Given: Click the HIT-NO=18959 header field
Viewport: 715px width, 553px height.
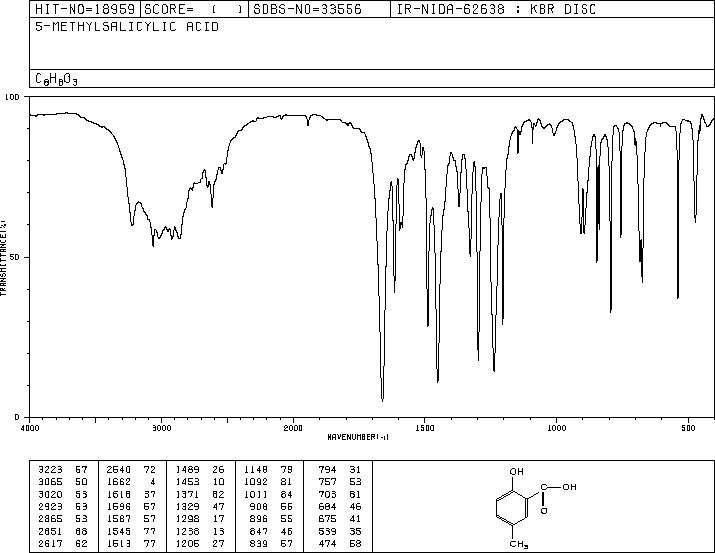Looking at the screenshot, I should pyautogui.click(x=85, y=9).
